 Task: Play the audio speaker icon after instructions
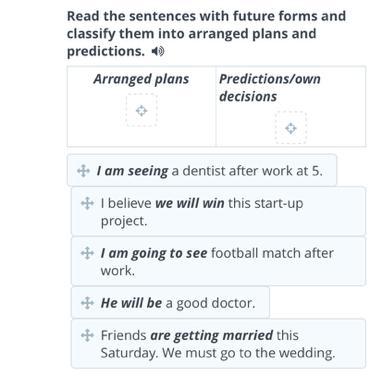(x=158, y=52)
